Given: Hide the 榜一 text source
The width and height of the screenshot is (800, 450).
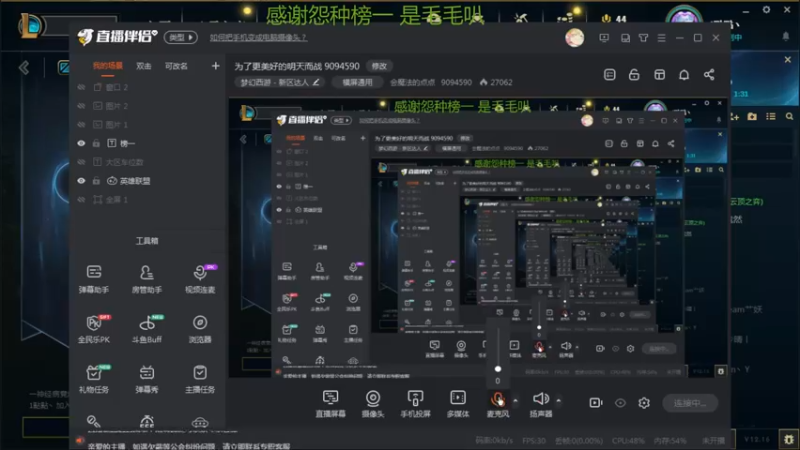Looking at the screenshot, I should pos(81,143).
